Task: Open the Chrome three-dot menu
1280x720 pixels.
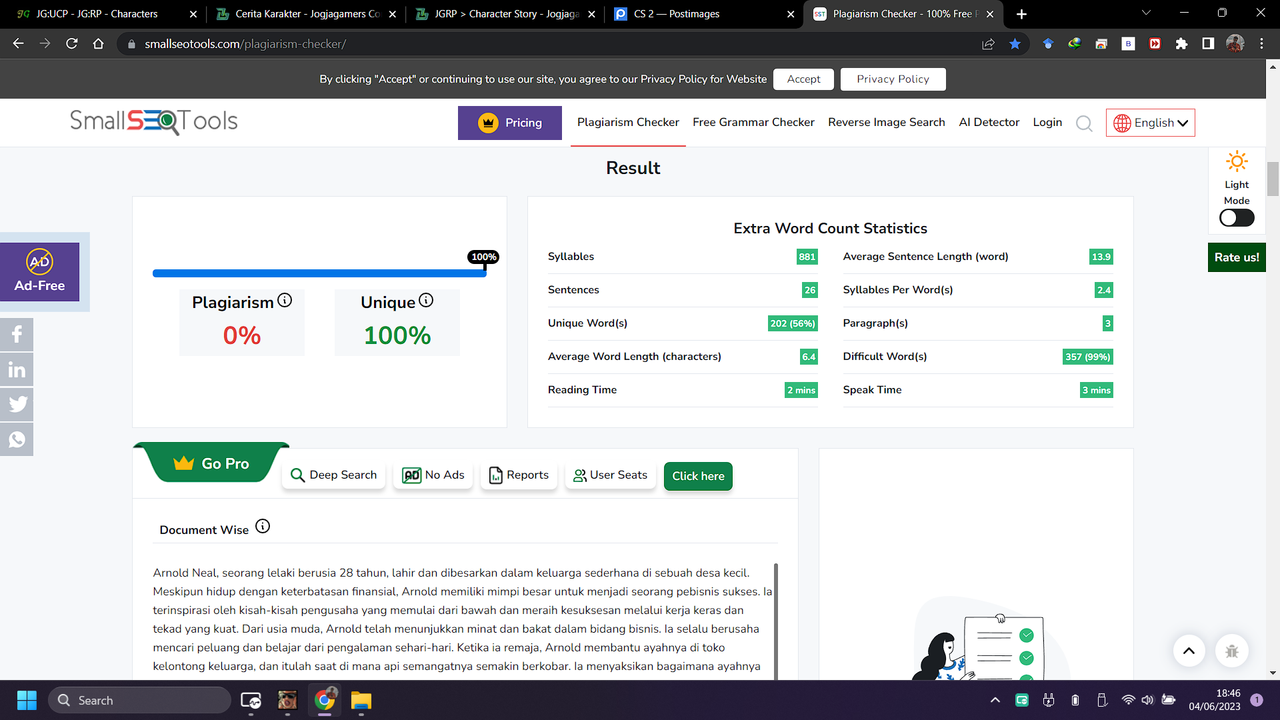Action: point(1261,44)
